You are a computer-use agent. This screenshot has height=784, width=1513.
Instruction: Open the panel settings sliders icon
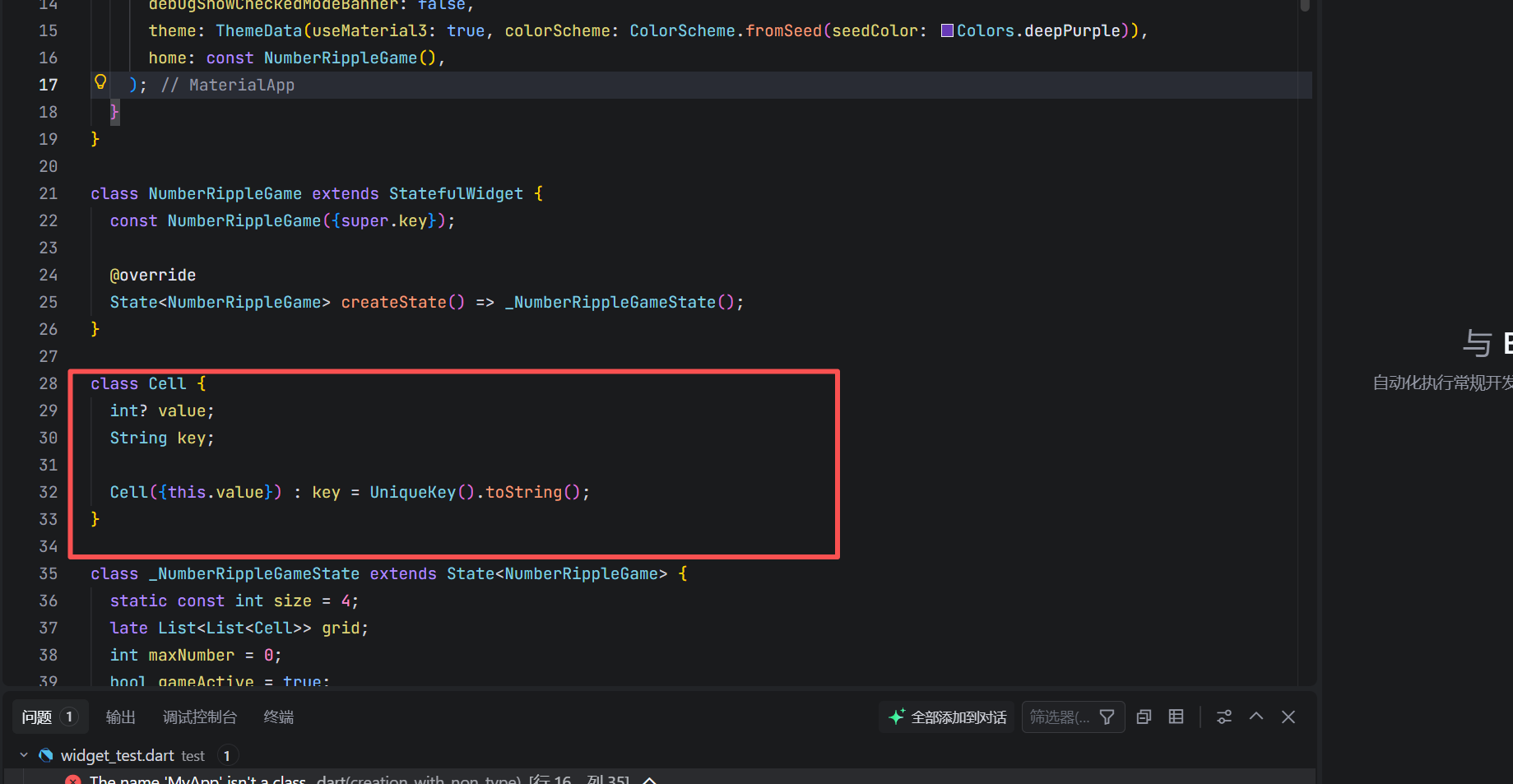pyautogui.click(x=1224, y=717)
